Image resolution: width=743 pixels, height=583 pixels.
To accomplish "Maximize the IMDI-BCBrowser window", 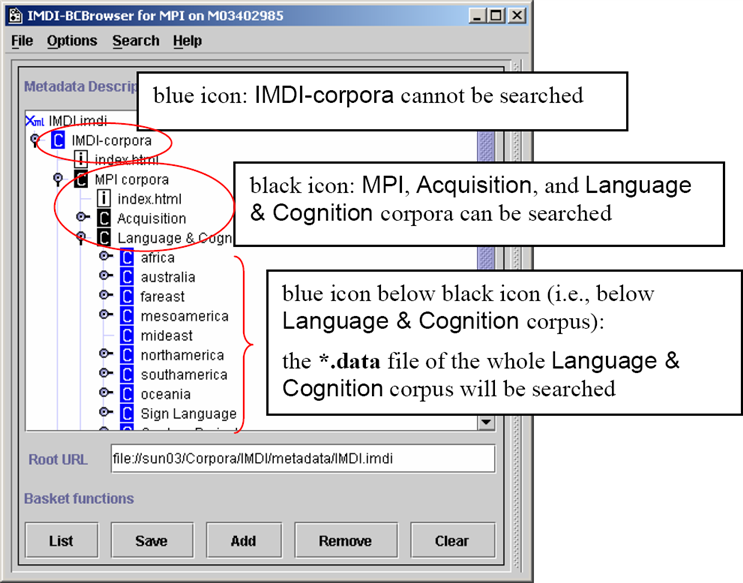I will click(x=497, y=16).
